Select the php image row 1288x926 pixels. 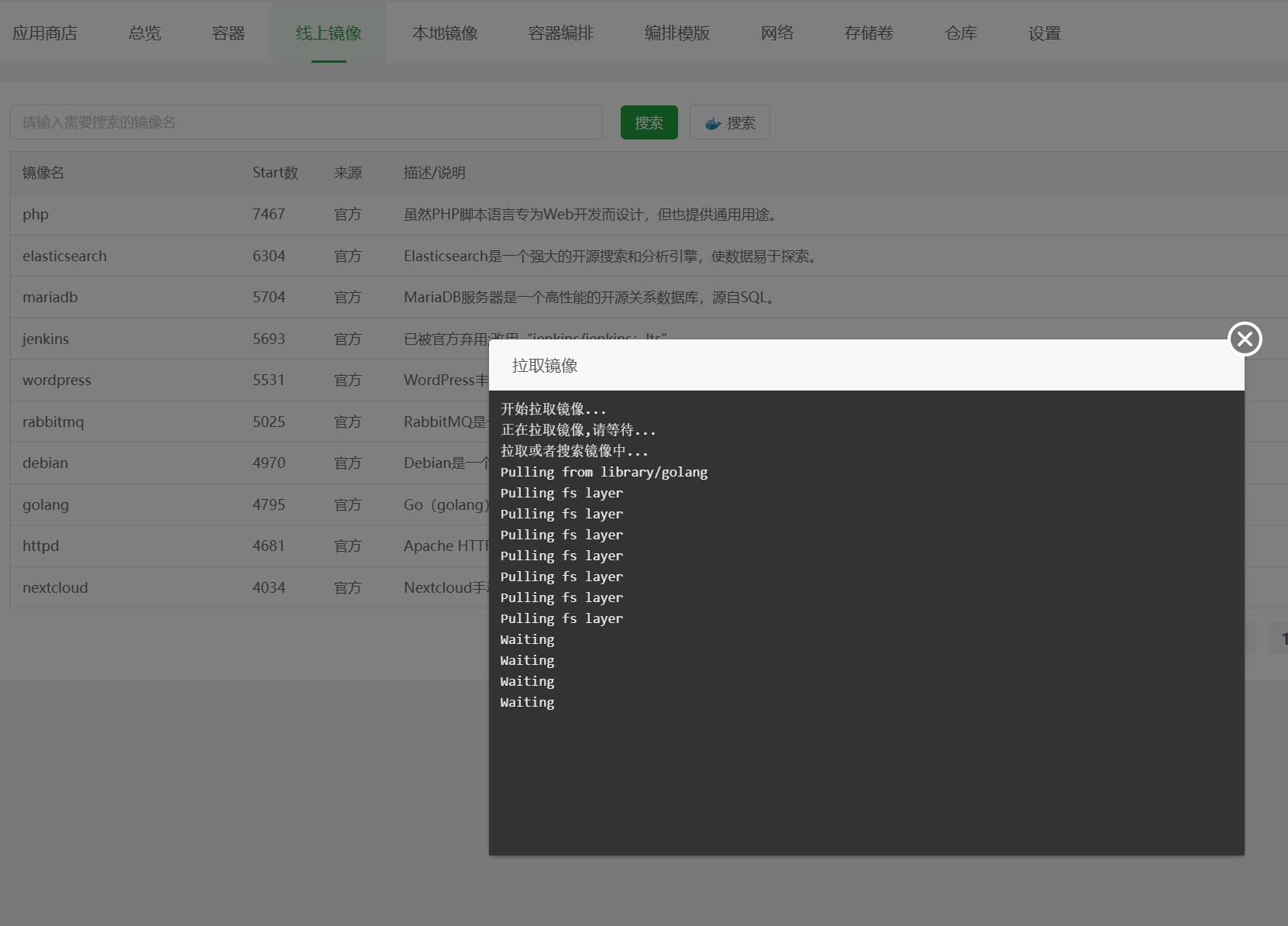tap(649, 215)
